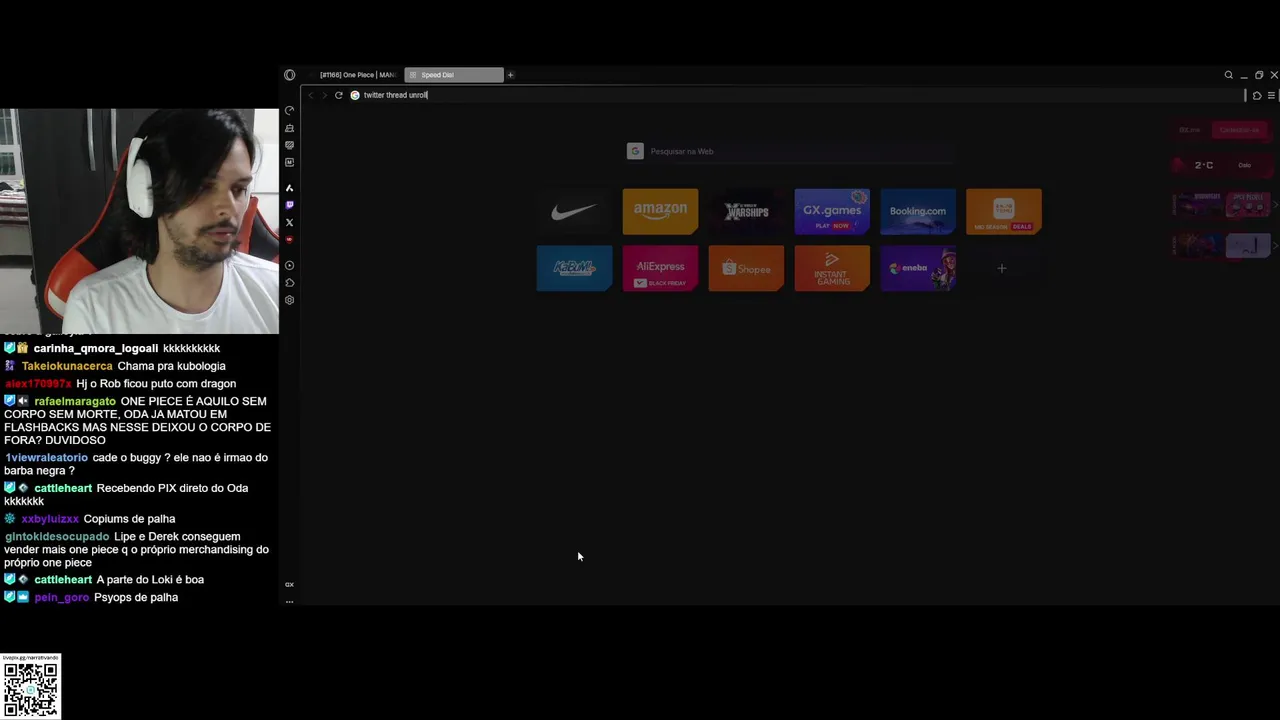Open the Instant Gaming speed dial tile
This screenshot has height=720, width=1280.
pyautogui.click(x=832, y=268)
